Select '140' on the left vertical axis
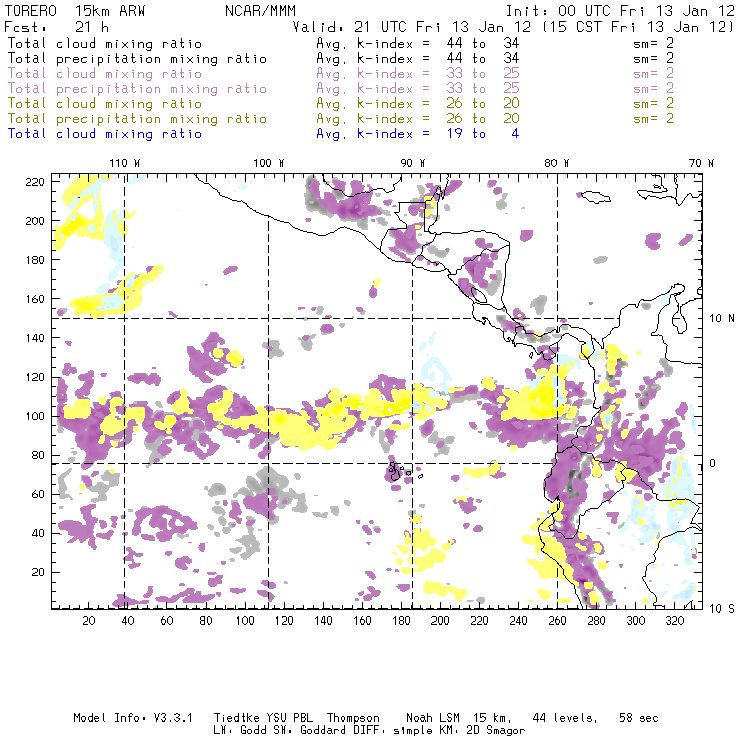 point(34,338)
